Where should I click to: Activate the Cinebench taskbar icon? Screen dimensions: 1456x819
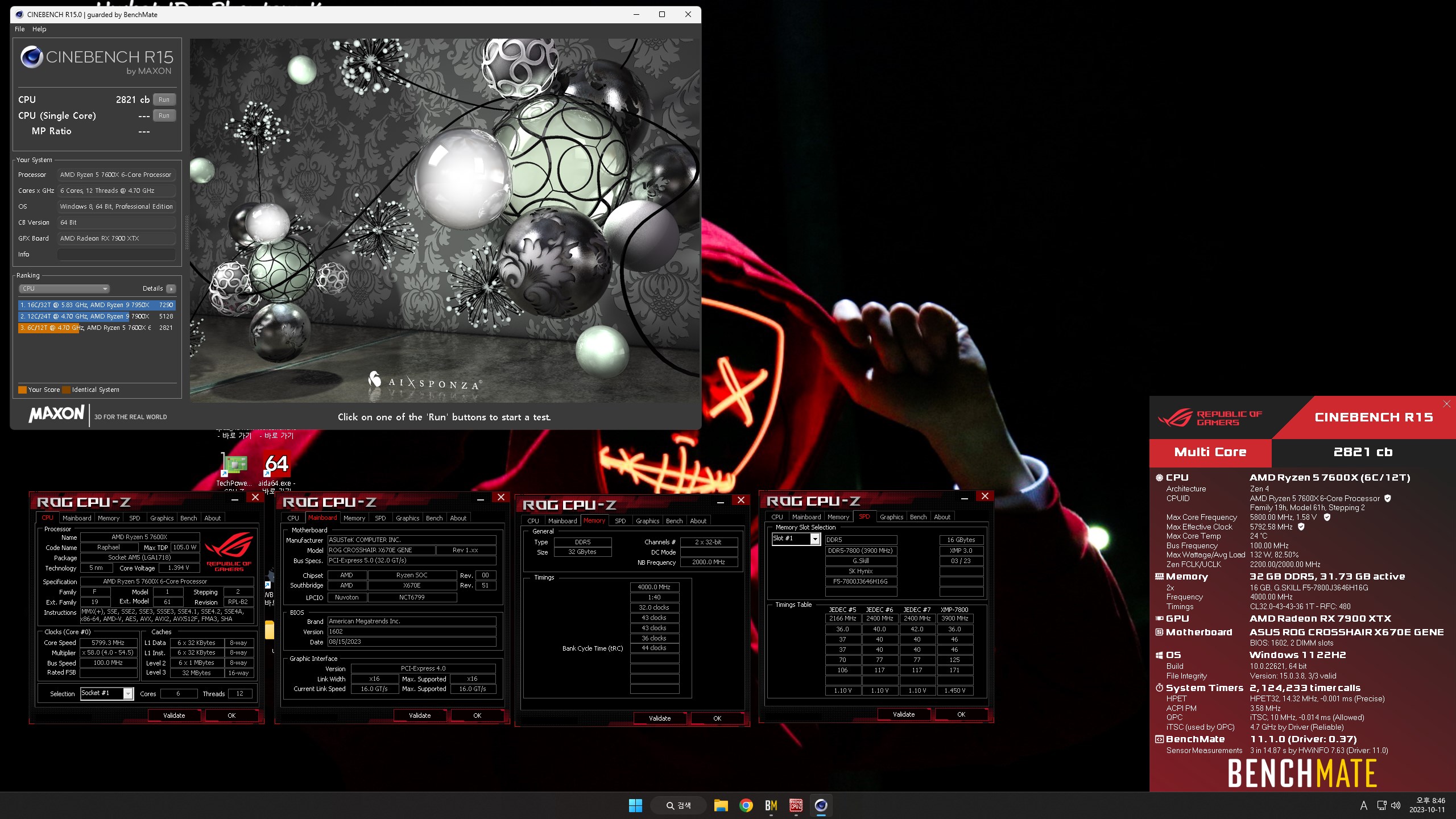(x=821, y=805)
